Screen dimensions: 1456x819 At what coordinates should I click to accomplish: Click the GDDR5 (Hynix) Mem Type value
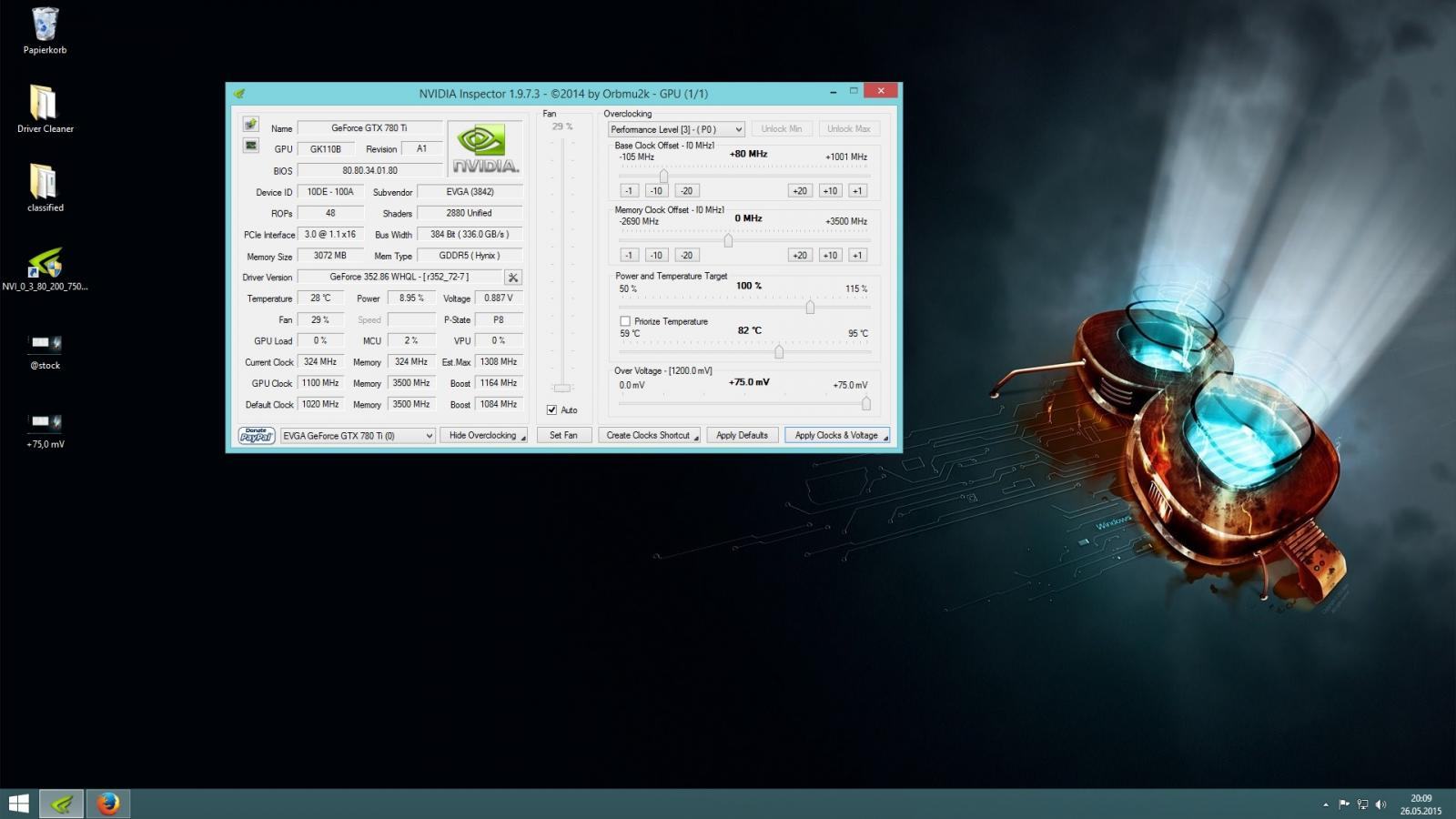[x=470, y=256]
